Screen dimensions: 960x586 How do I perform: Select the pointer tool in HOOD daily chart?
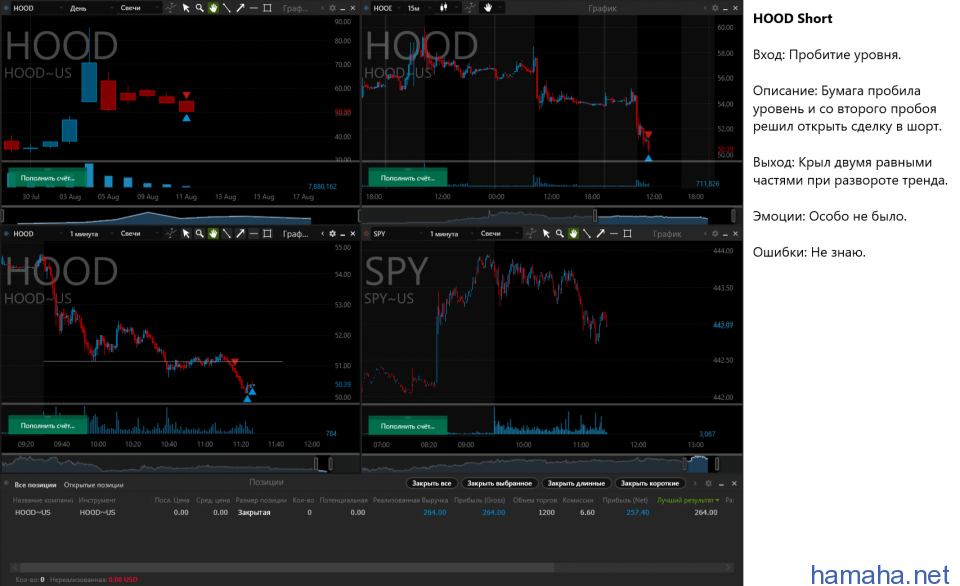[x=186, y=8]
